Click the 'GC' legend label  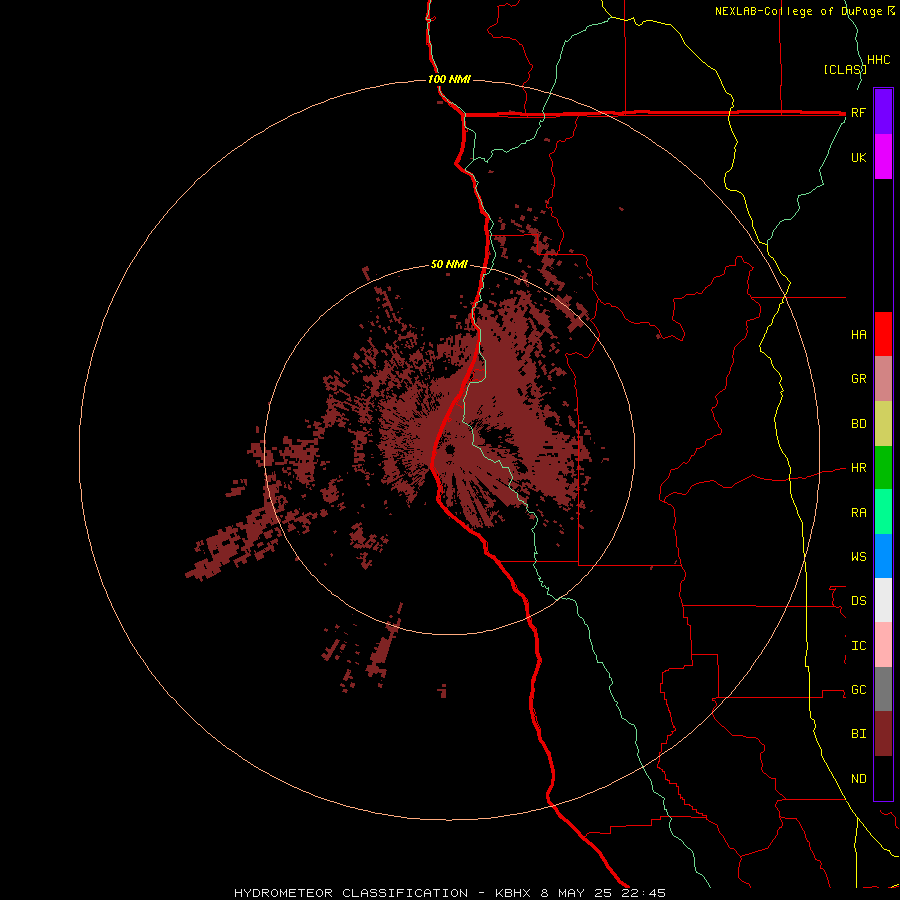coord(858,690)
